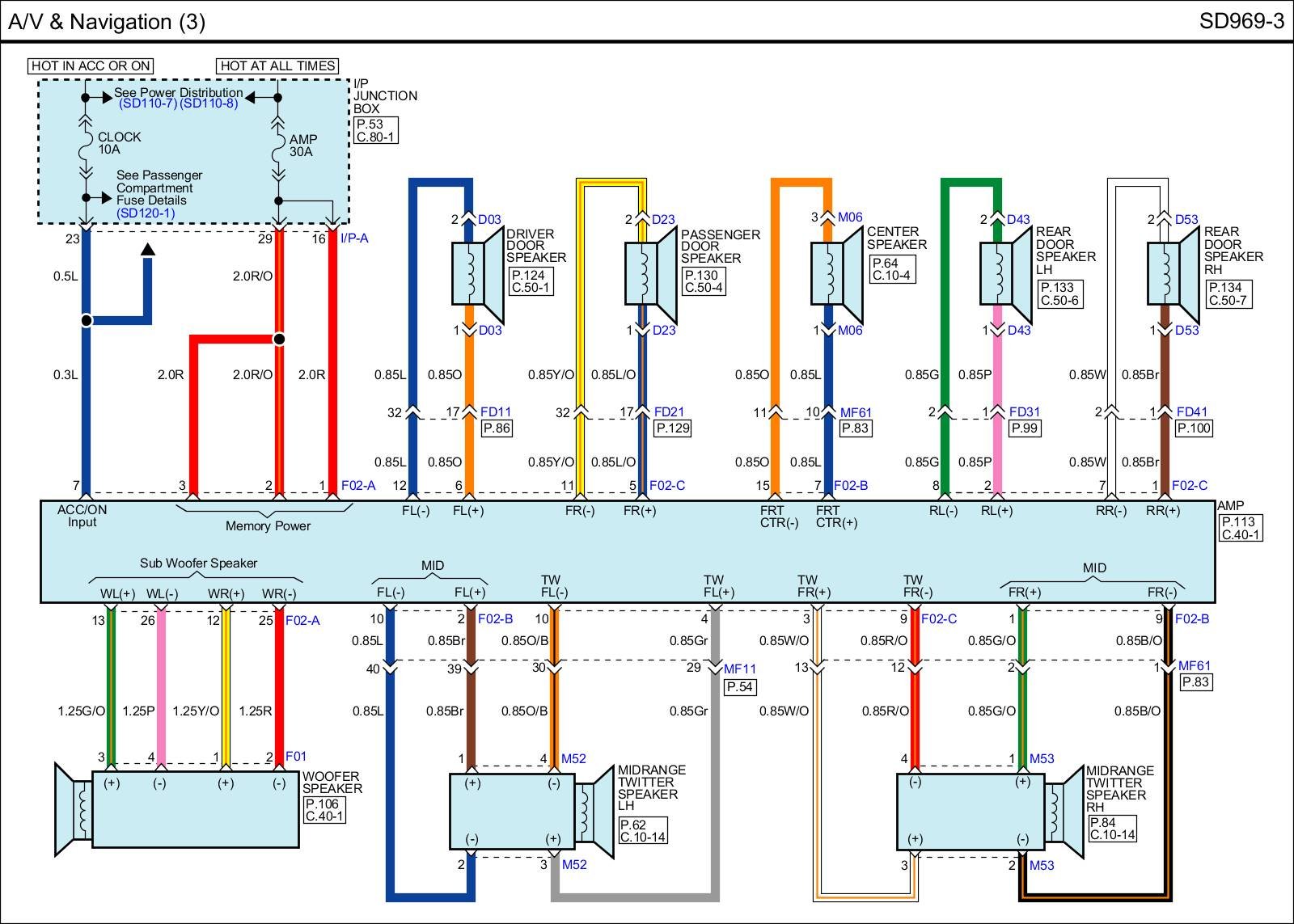Open the SD110-7 power distribution link

[147, 104]
